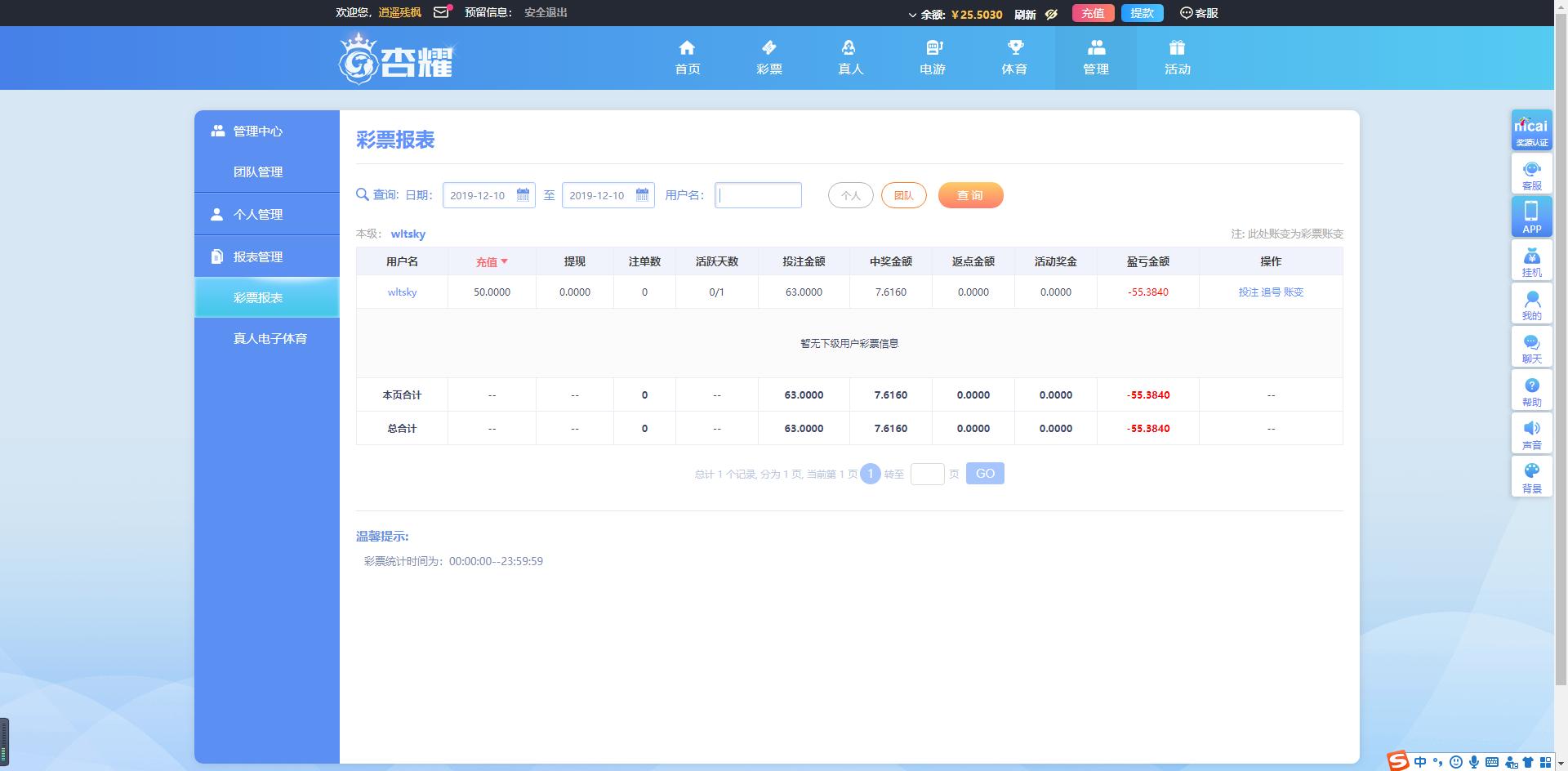Open calendar picker for end date
1568x771 pixels.
(x=642, y=195)
